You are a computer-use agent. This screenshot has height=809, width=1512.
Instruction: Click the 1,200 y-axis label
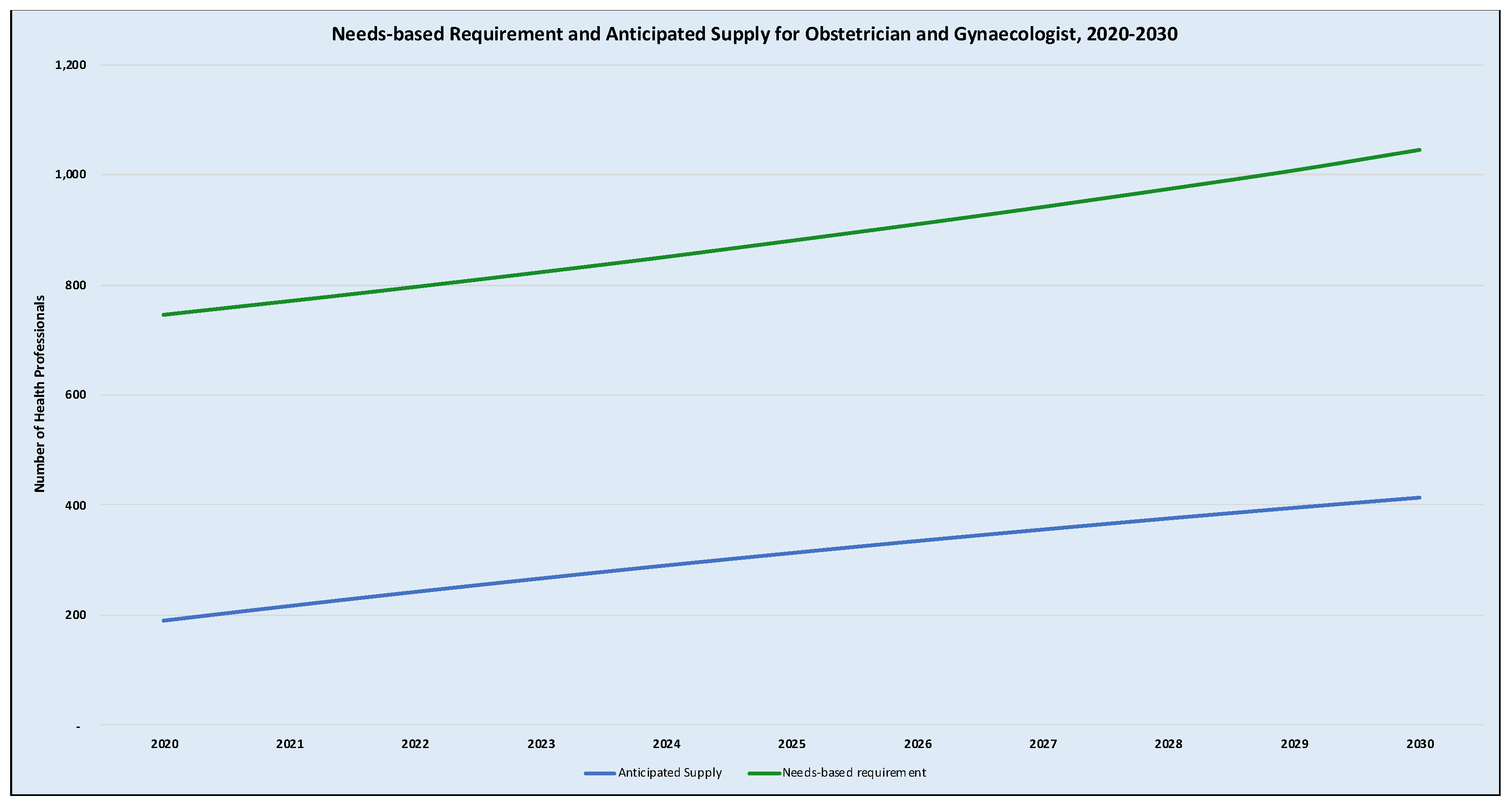[71, 65]
